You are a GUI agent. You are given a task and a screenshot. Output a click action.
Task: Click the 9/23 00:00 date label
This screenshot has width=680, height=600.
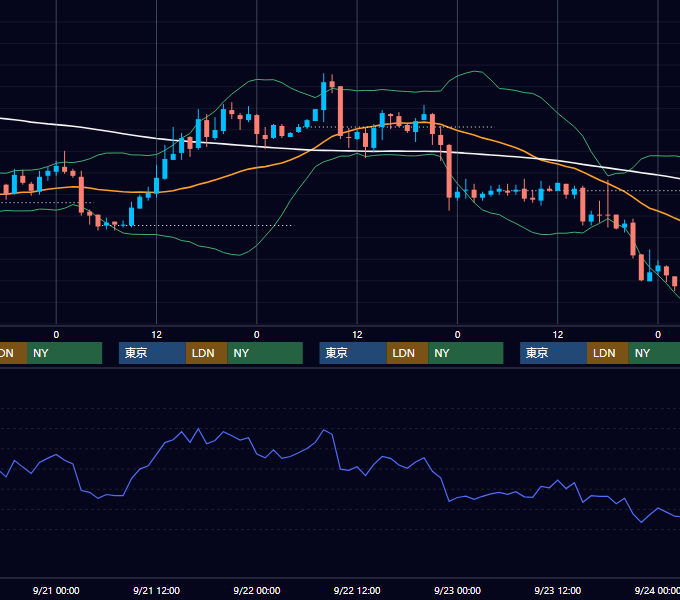(458, 590)
